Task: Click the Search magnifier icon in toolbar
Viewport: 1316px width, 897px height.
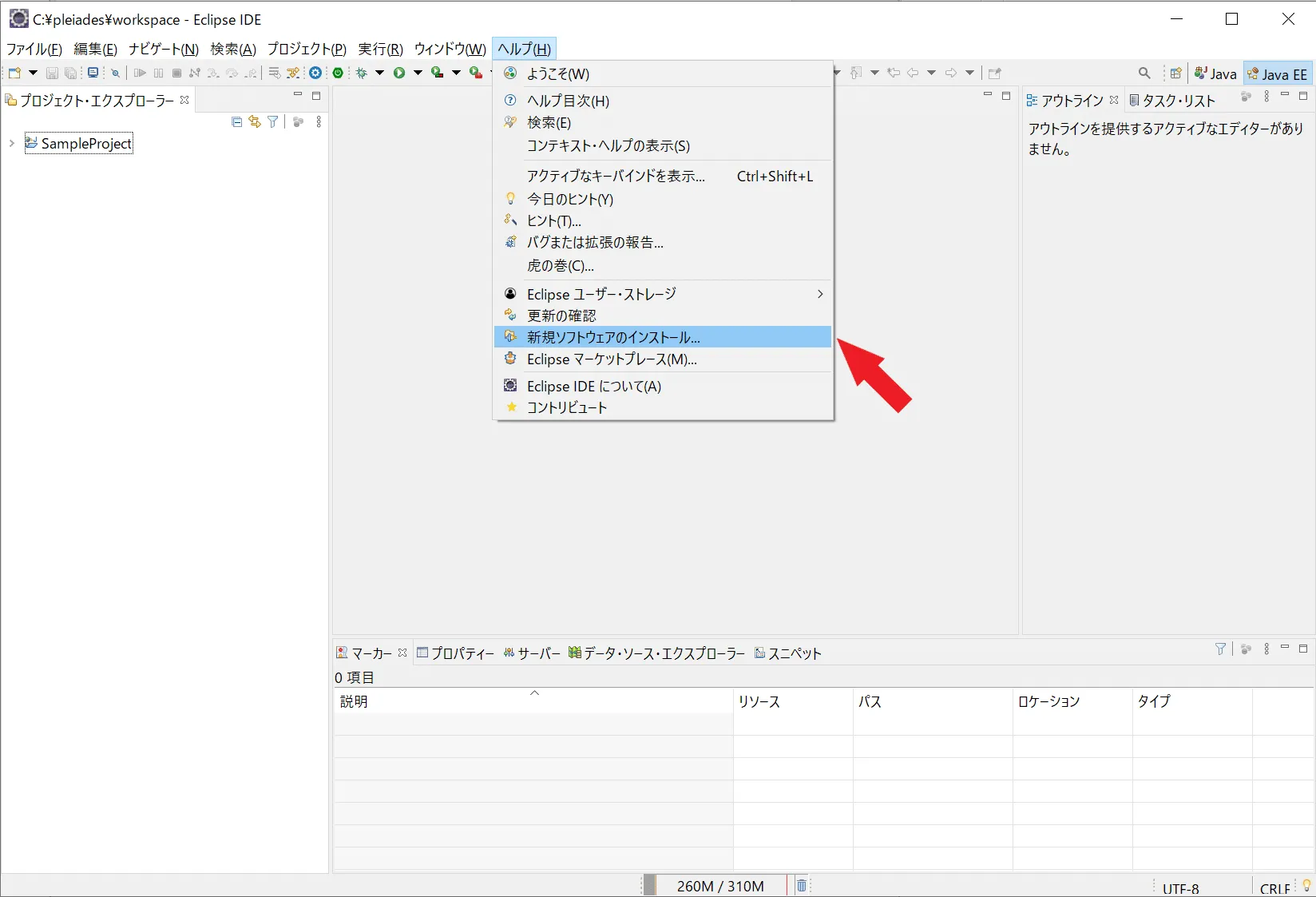Action: 1144,73
